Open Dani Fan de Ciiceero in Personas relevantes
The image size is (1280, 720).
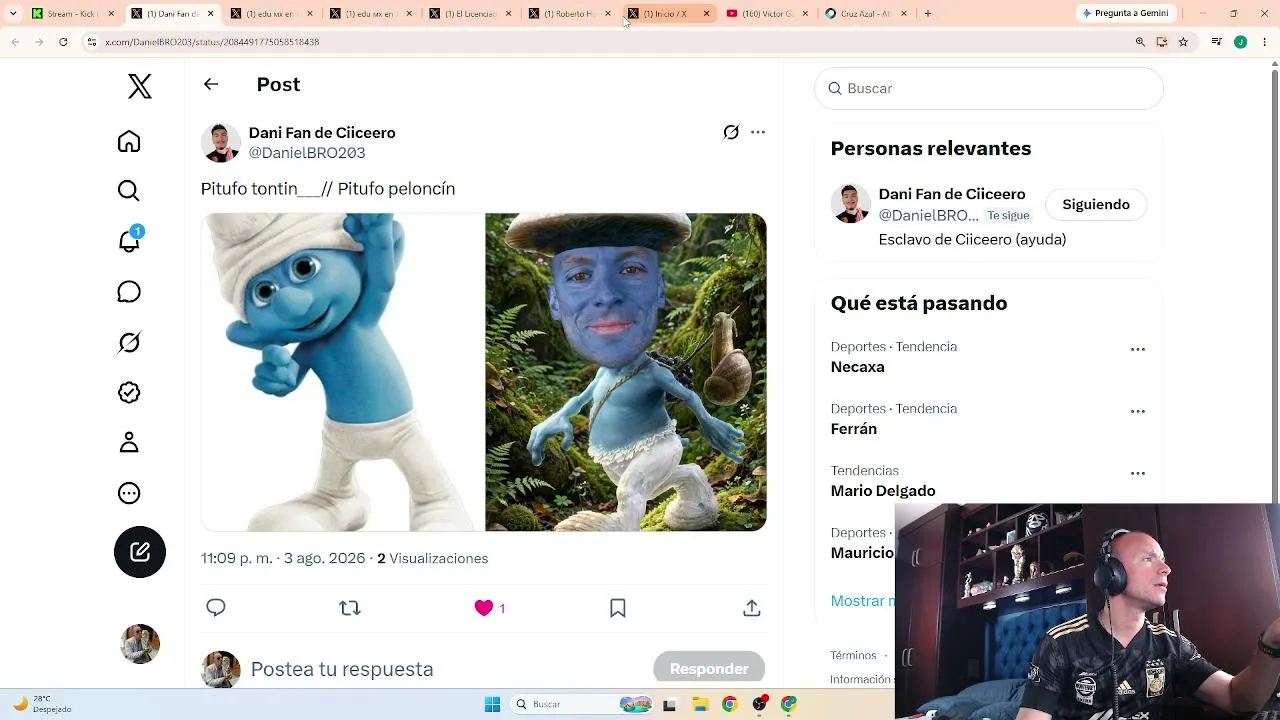[x=952, y=194]
